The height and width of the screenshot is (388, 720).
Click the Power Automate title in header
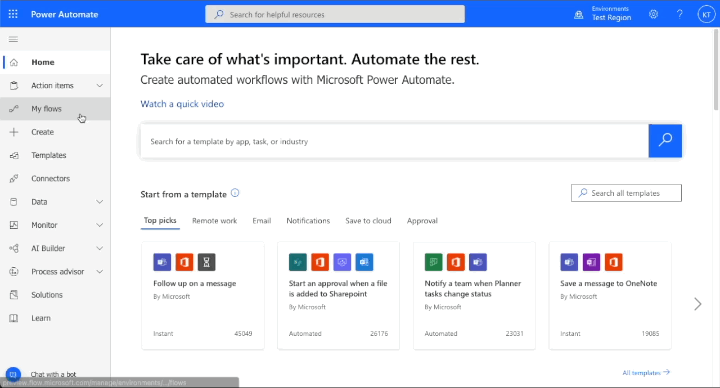(x=65, y=14)
